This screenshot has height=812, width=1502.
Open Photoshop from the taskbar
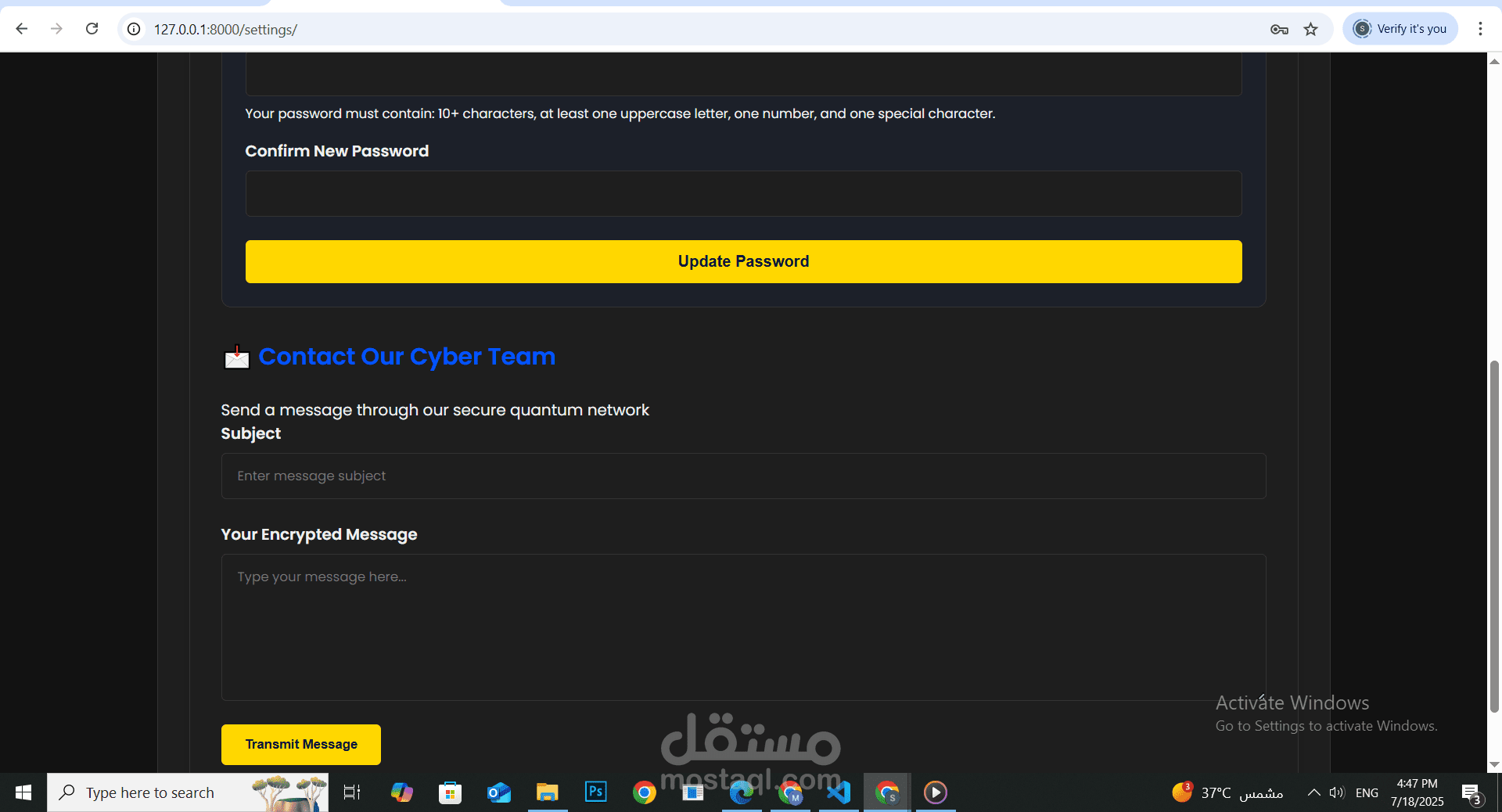pyautogui.click(x=596, y=792)
